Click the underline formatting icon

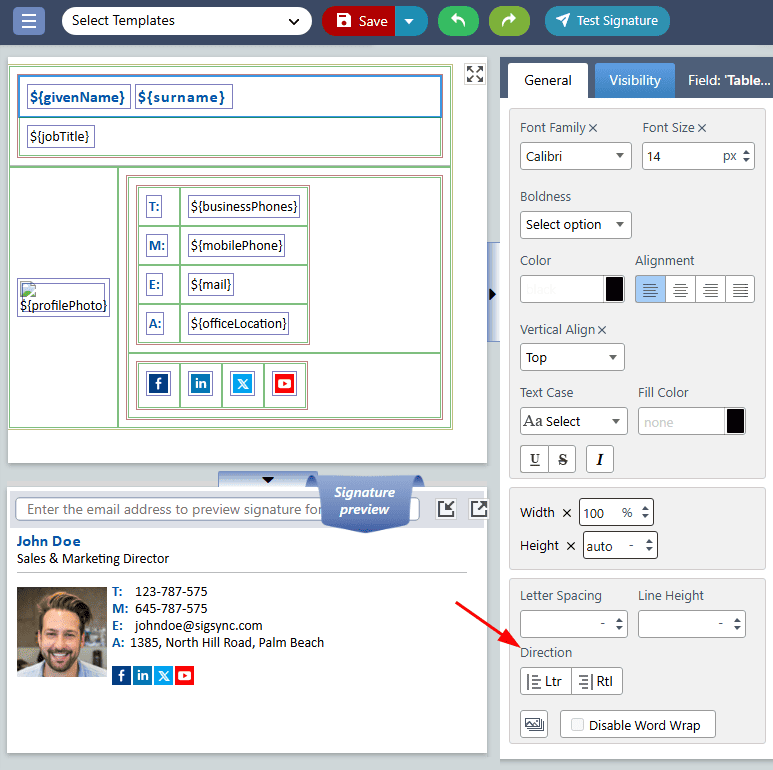[x=535, y=459]
